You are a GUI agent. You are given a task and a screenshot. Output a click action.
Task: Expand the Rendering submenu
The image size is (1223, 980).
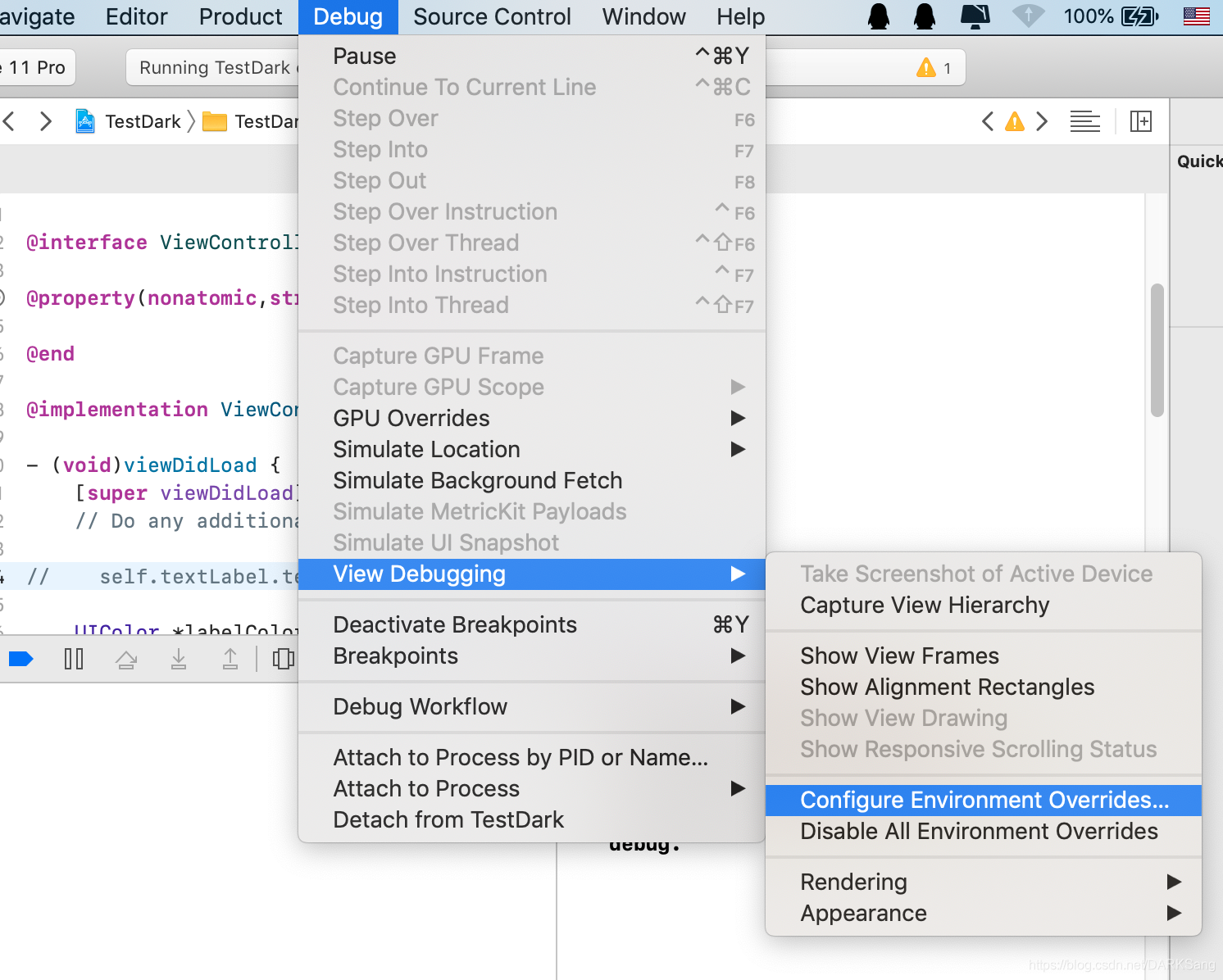point(984,882)
